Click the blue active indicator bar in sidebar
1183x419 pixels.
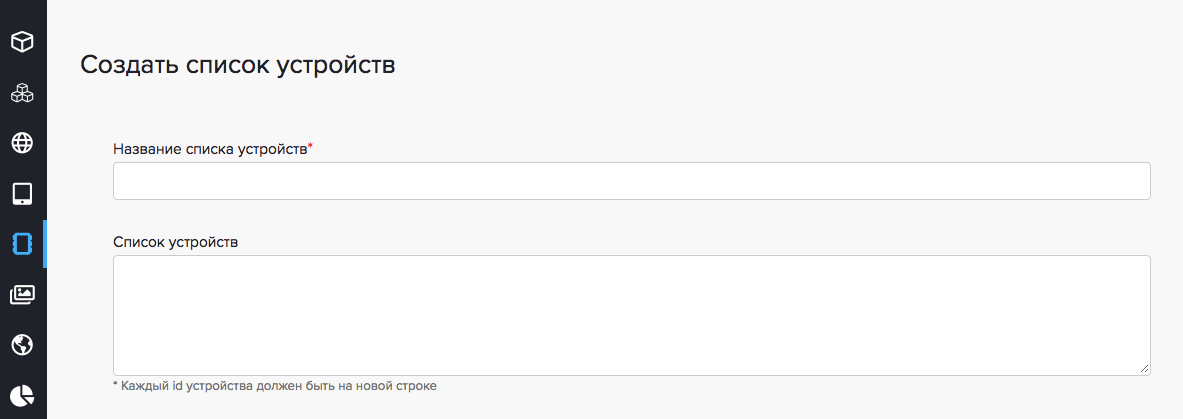[x=45, y=244]
